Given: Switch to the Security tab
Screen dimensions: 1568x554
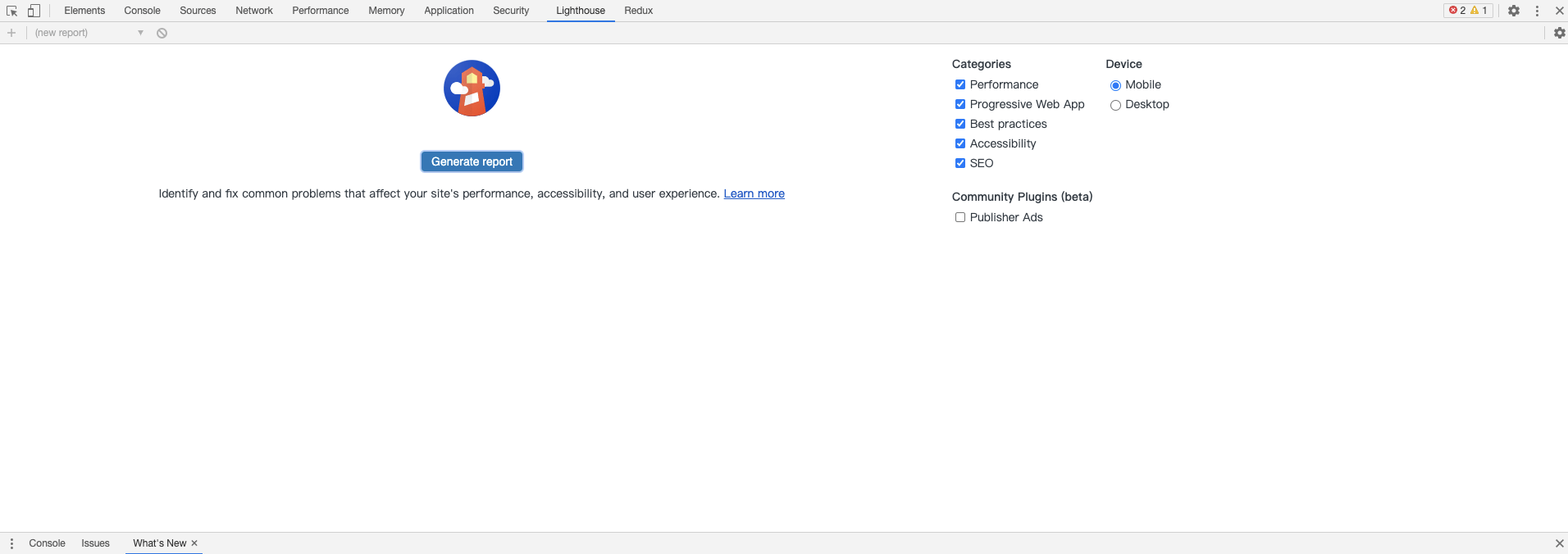Looking at the screenshot, I should pos(511,11).
